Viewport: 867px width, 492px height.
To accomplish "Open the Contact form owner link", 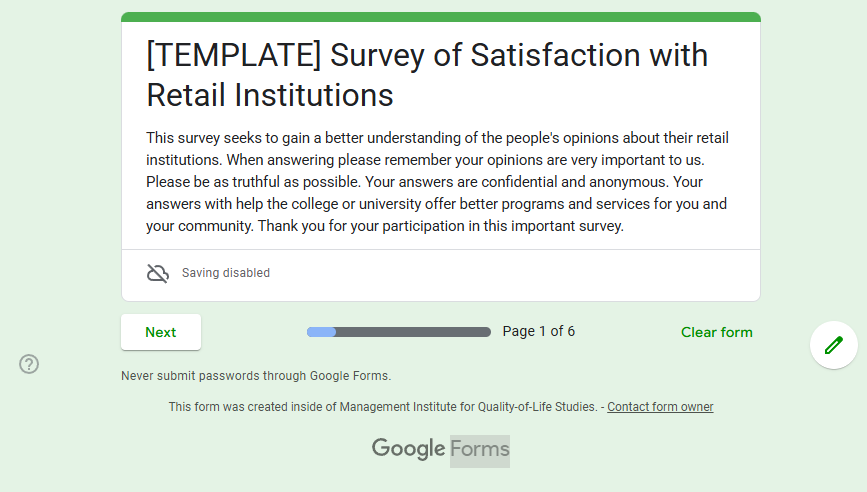I will tap(660, 407).
